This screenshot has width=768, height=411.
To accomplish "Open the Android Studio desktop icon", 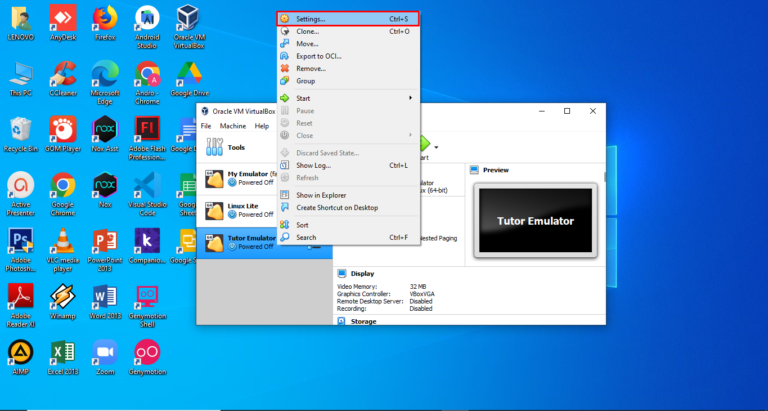I will pyautogui.click(x=147, y=27).
